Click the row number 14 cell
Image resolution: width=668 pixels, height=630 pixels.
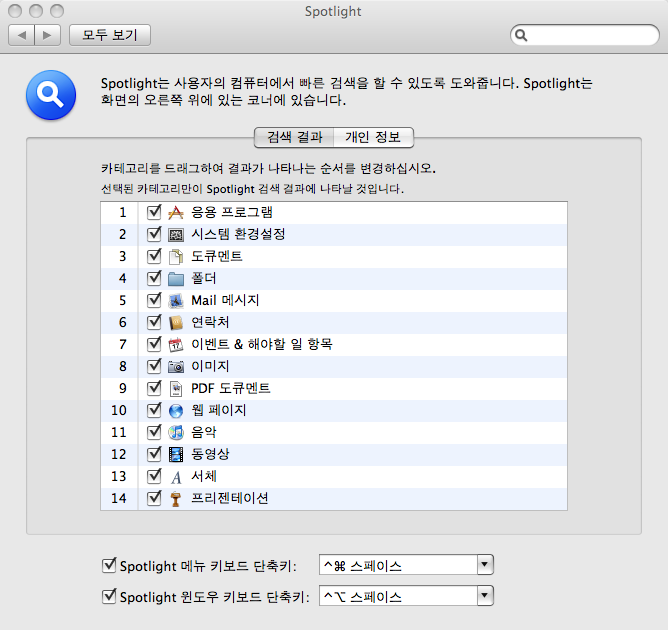coord(119,498)
